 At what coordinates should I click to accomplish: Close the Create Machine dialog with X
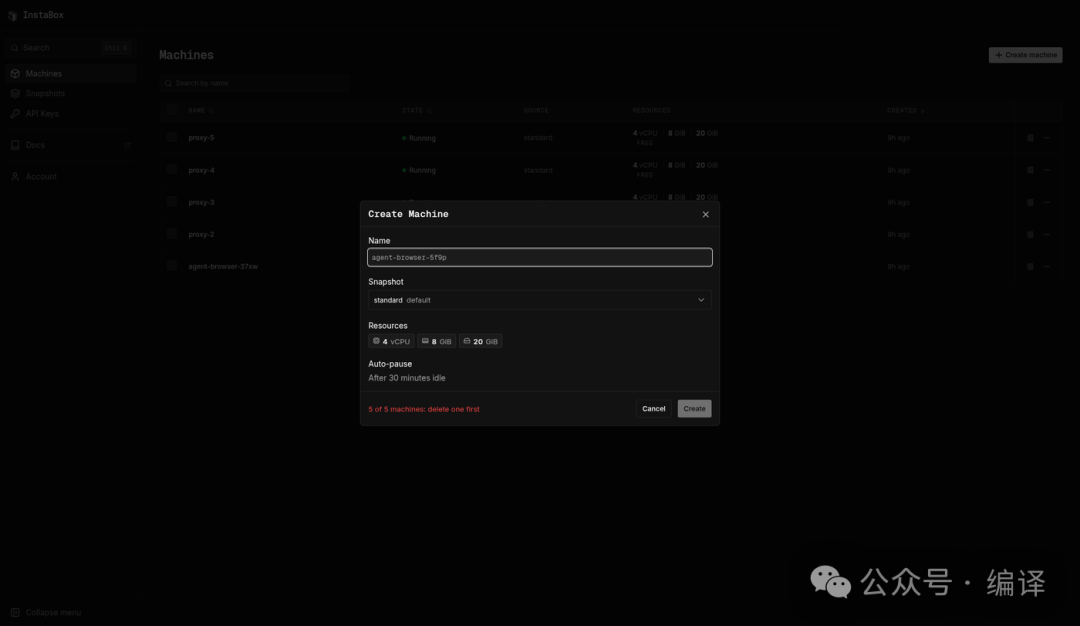coord(705,214)
